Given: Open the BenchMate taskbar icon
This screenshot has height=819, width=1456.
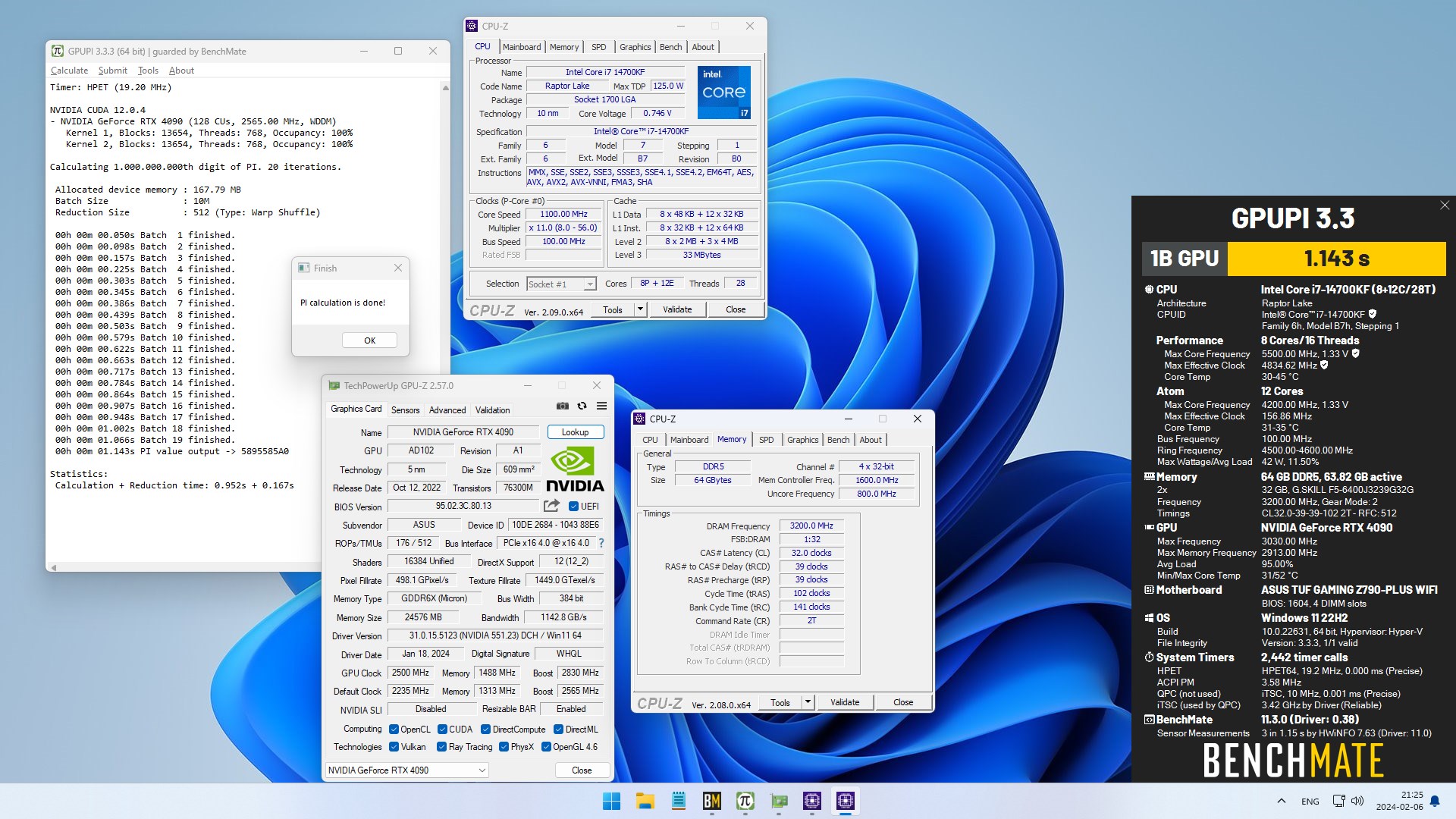Looking at the screenshot, I should click(711, 801).
